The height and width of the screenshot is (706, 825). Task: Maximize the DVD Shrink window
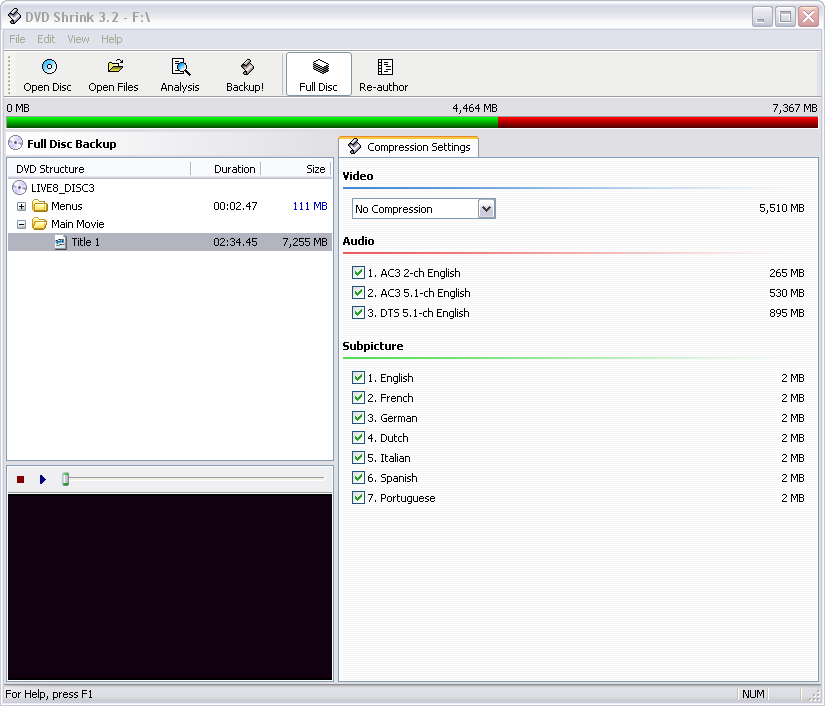(x=786, y=17)
